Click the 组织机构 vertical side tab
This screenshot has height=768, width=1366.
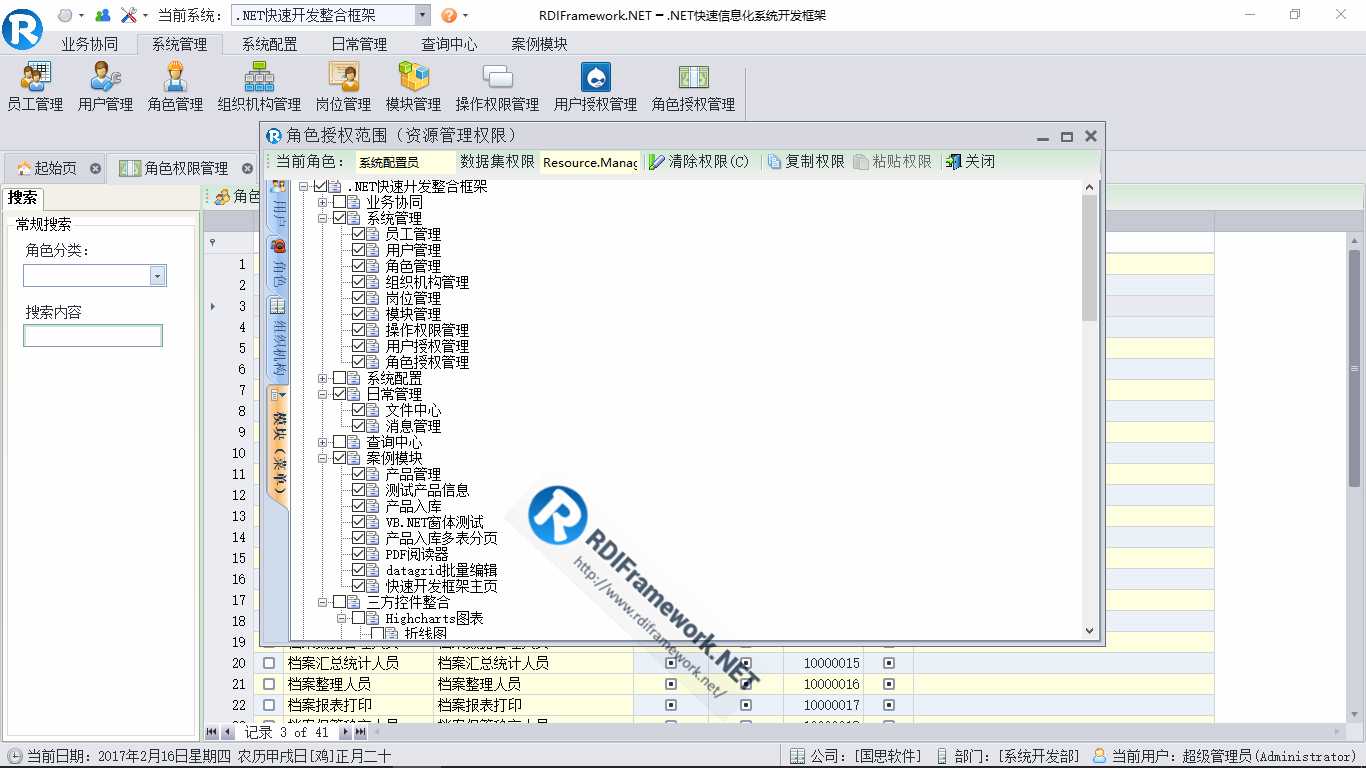coord(278,339)
